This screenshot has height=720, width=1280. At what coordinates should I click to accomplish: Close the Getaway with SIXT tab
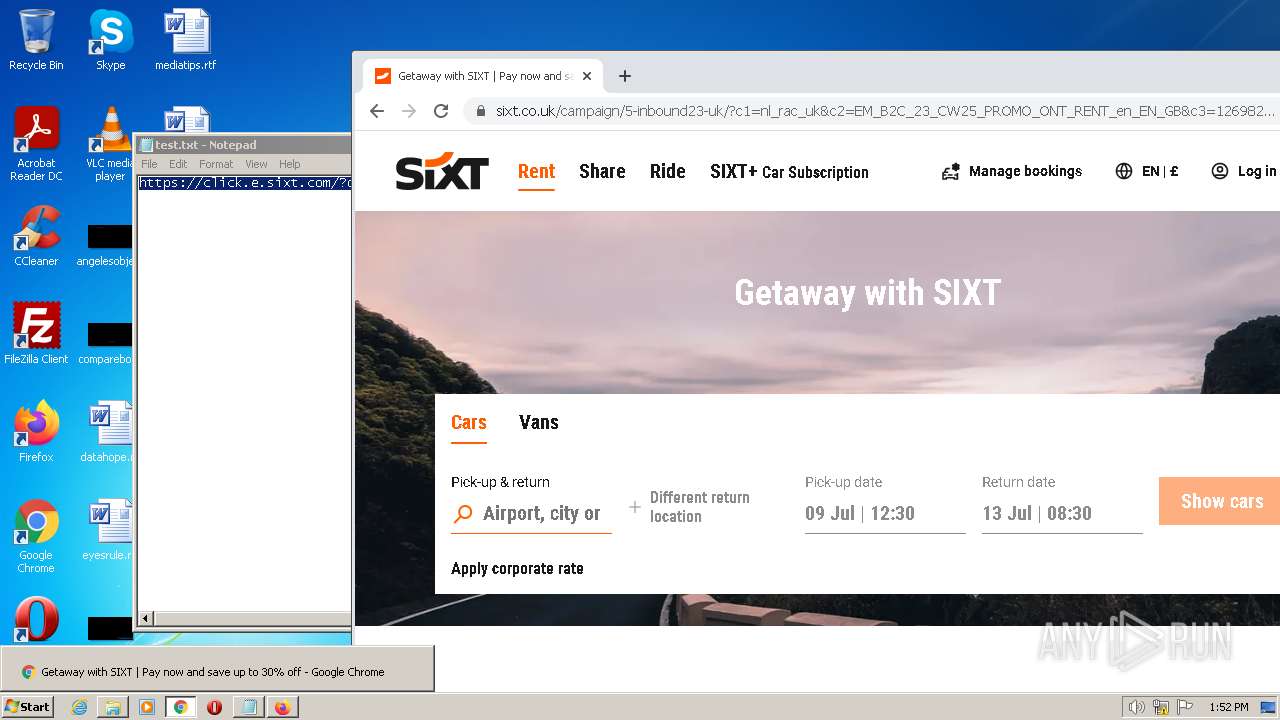[587, 76]
